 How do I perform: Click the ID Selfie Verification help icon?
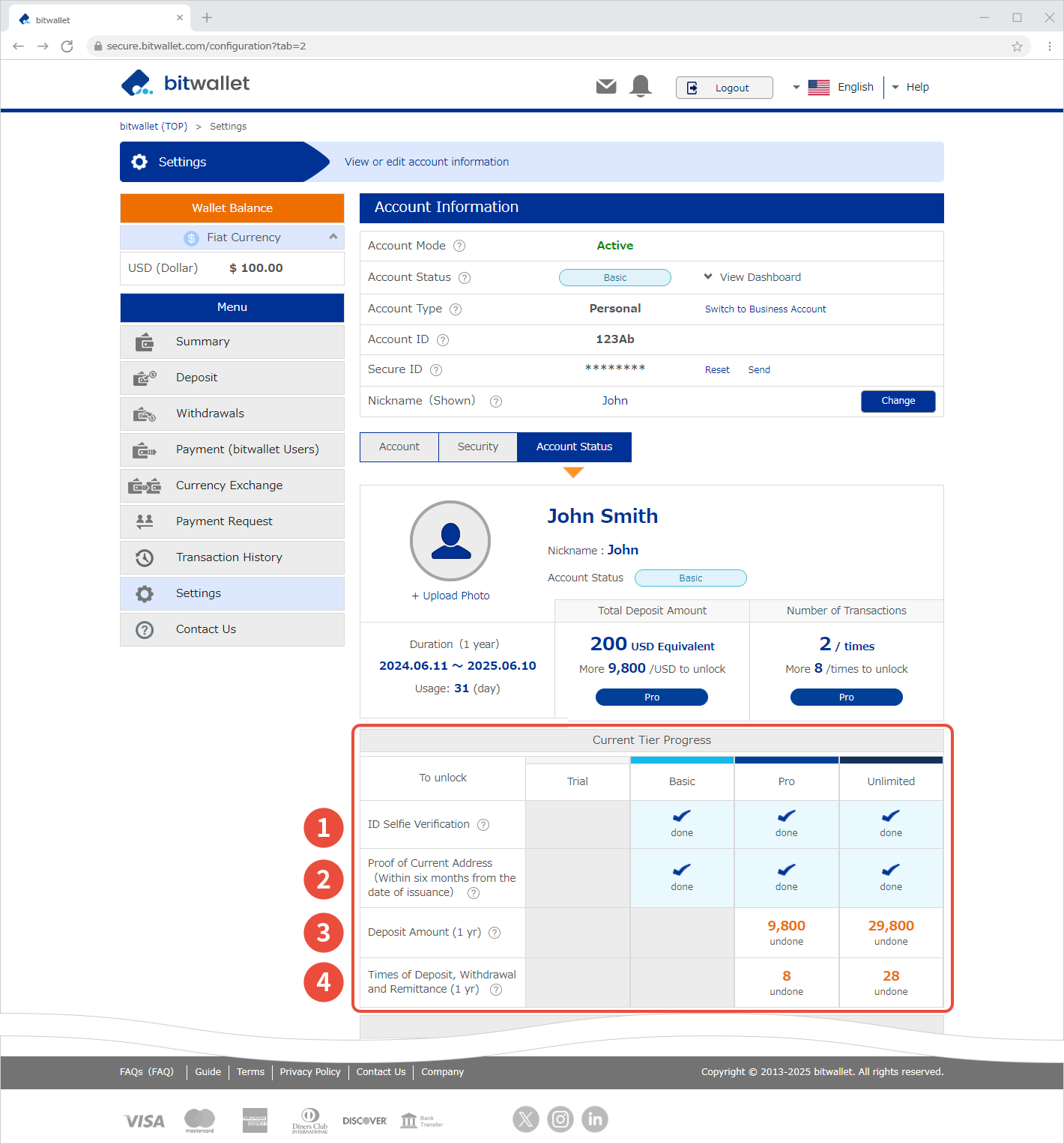(x=483, y=825)
